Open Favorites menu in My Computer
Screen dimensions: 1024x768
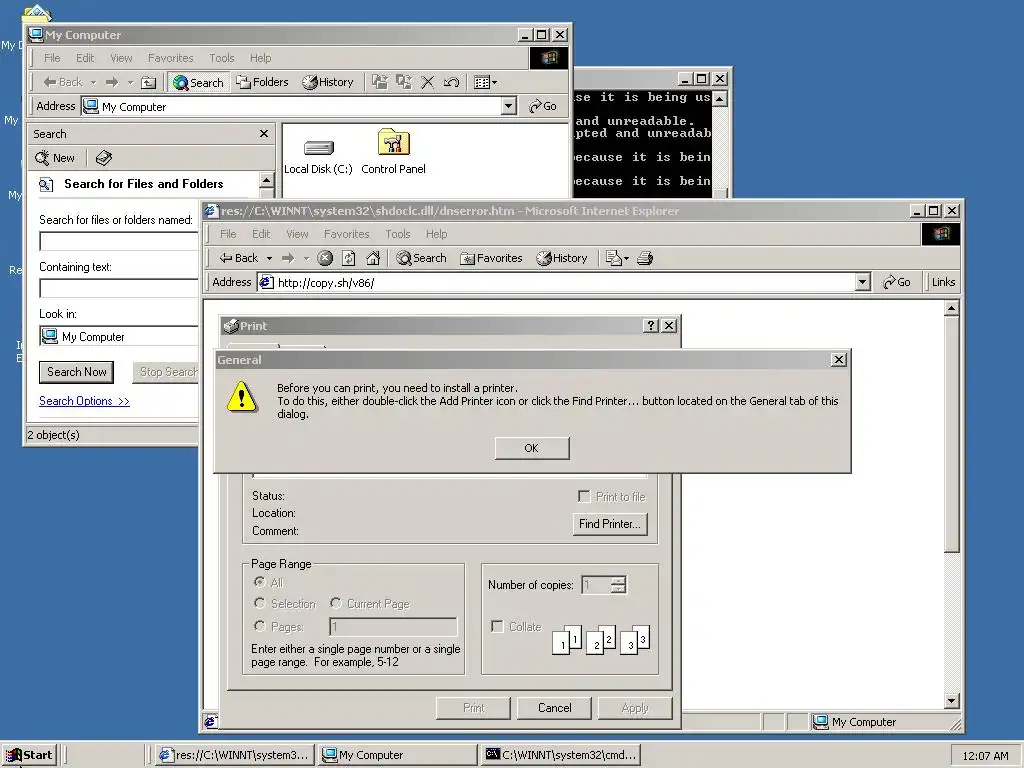tap(170, 58)
